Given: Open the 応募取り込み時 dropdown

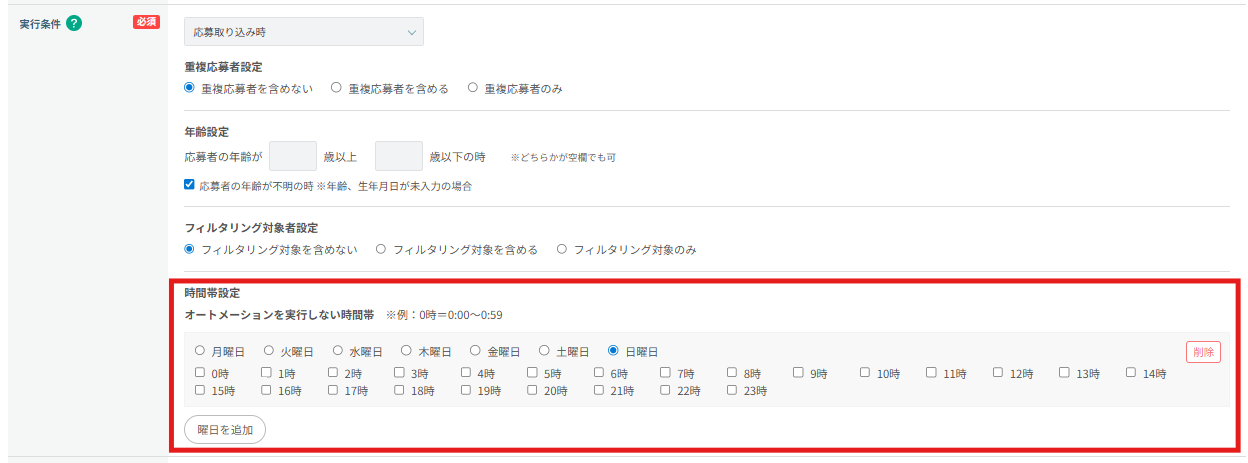Looking at the screenshot, I should (x=304, y=32).
